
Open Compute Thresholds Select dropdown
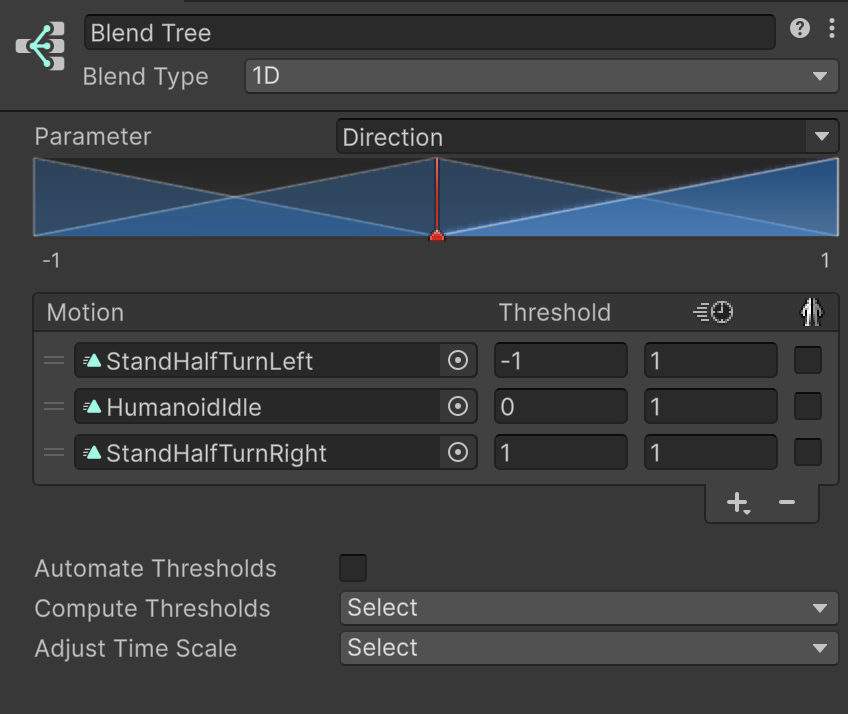pos(589,608)
